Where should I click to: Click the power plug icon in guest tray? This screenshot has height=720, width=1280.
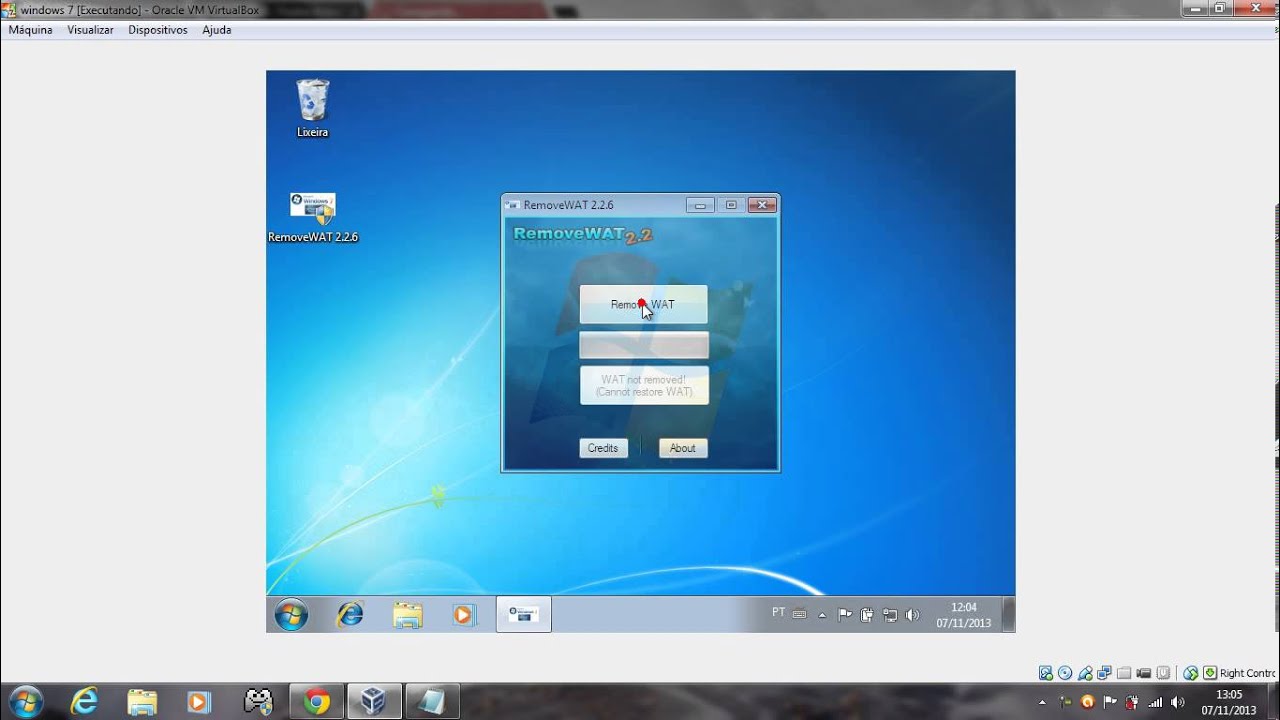click(x=867, y=615)
